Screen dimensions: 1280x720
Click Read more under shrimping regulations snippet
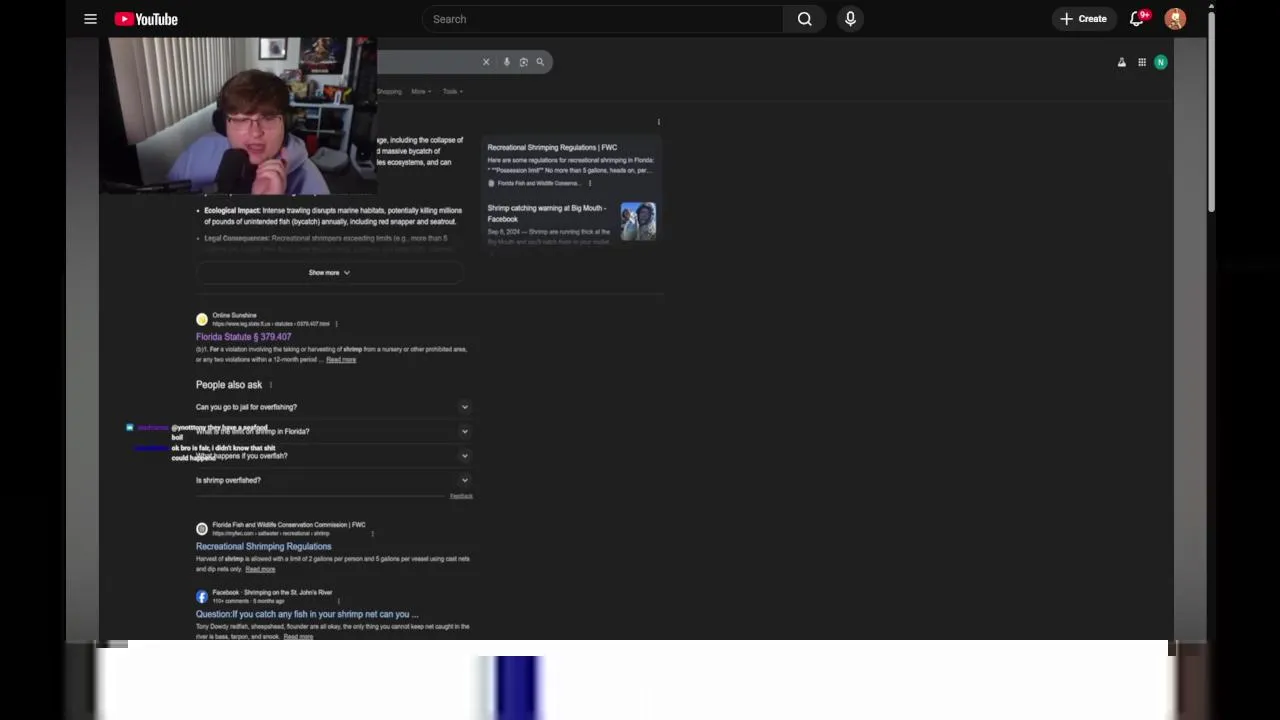pyautogui.click(x=260, y=569)
